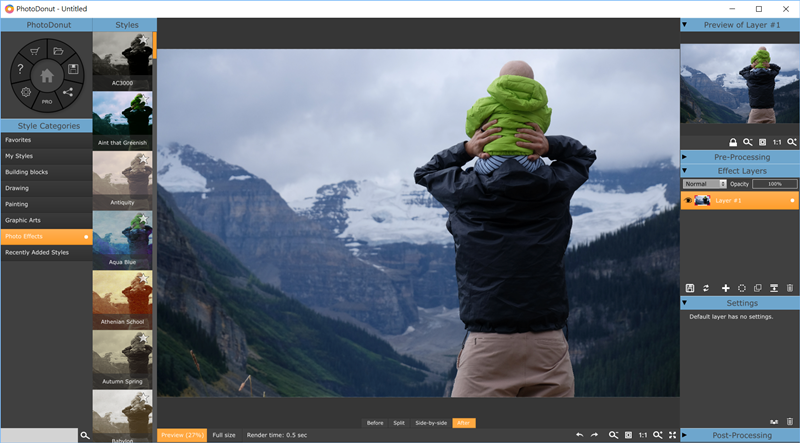
Task: Select the Building blocks category
Action: tap(46, 172)
